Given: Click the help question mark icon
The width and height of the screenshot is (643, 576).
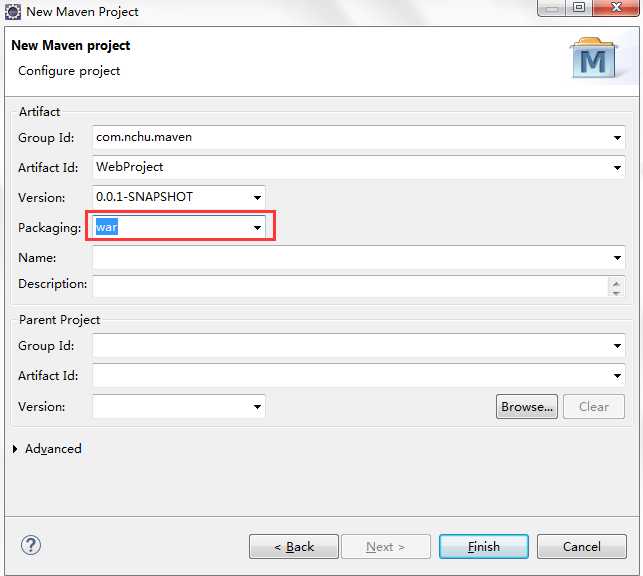Looking at the screenshot, I should tap(31, 546).
